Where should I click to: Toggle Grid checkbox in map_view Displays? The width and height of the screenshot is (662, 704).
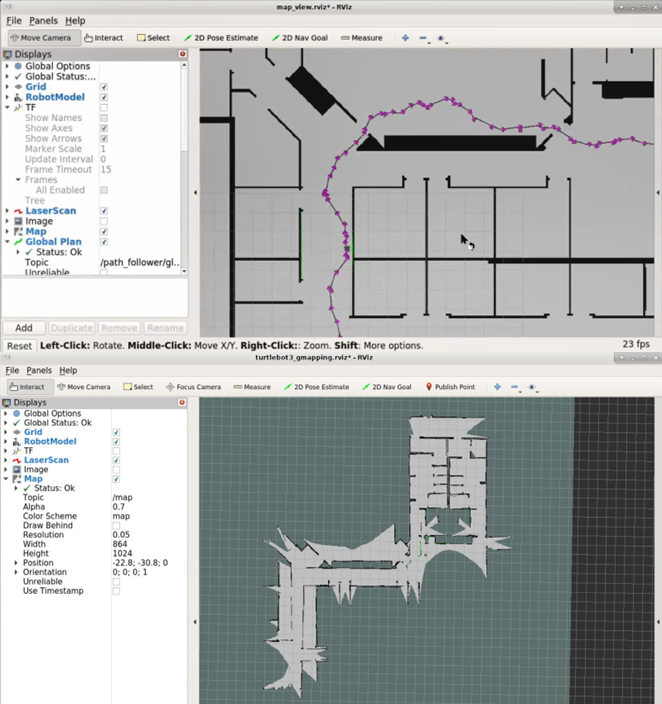click(x=104, y=87)
